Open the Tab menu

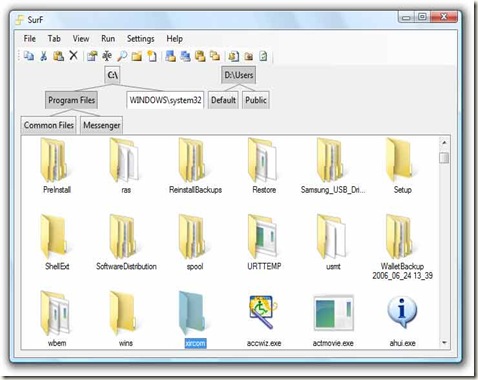(54, 39)
